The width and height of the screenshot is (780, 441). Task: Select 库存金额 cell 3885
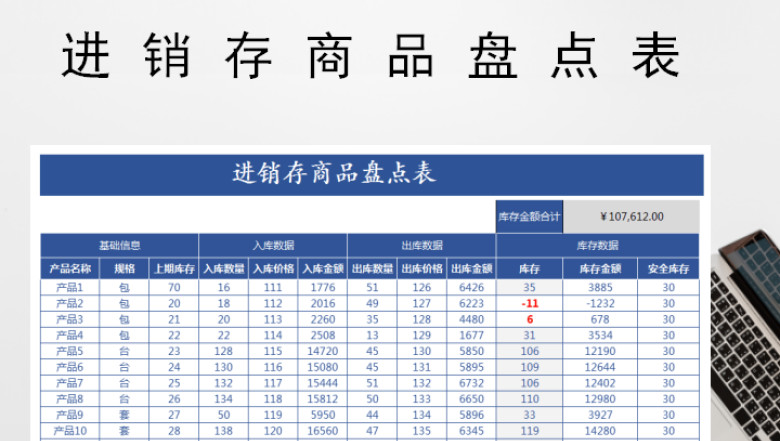[x=600, y=287]
